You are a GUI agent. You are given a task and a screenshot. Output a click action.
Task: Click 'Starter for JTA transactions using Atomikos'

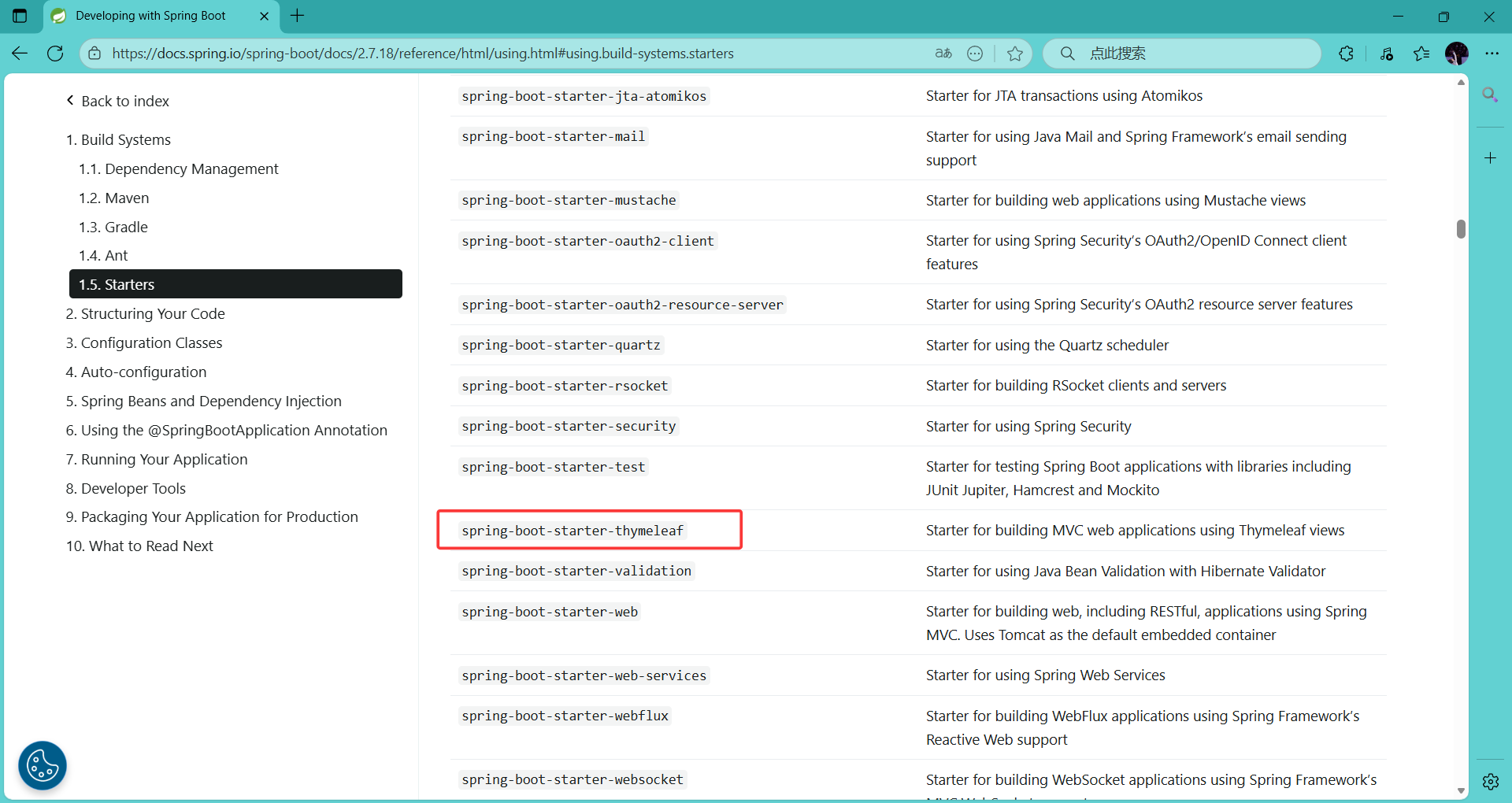click(x=1065, y=95)
